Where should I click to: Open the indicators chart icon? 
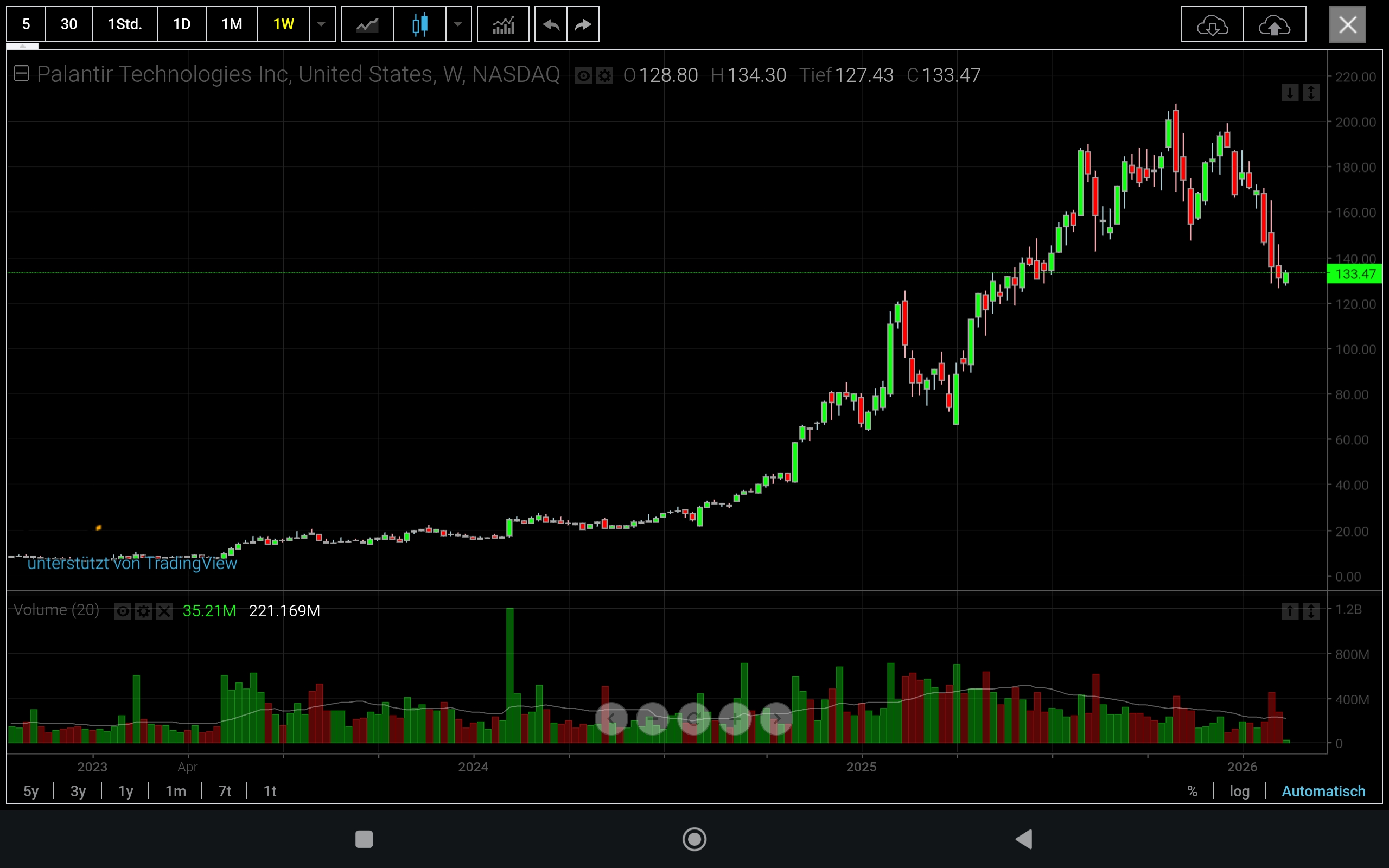[x=503, y=25]
